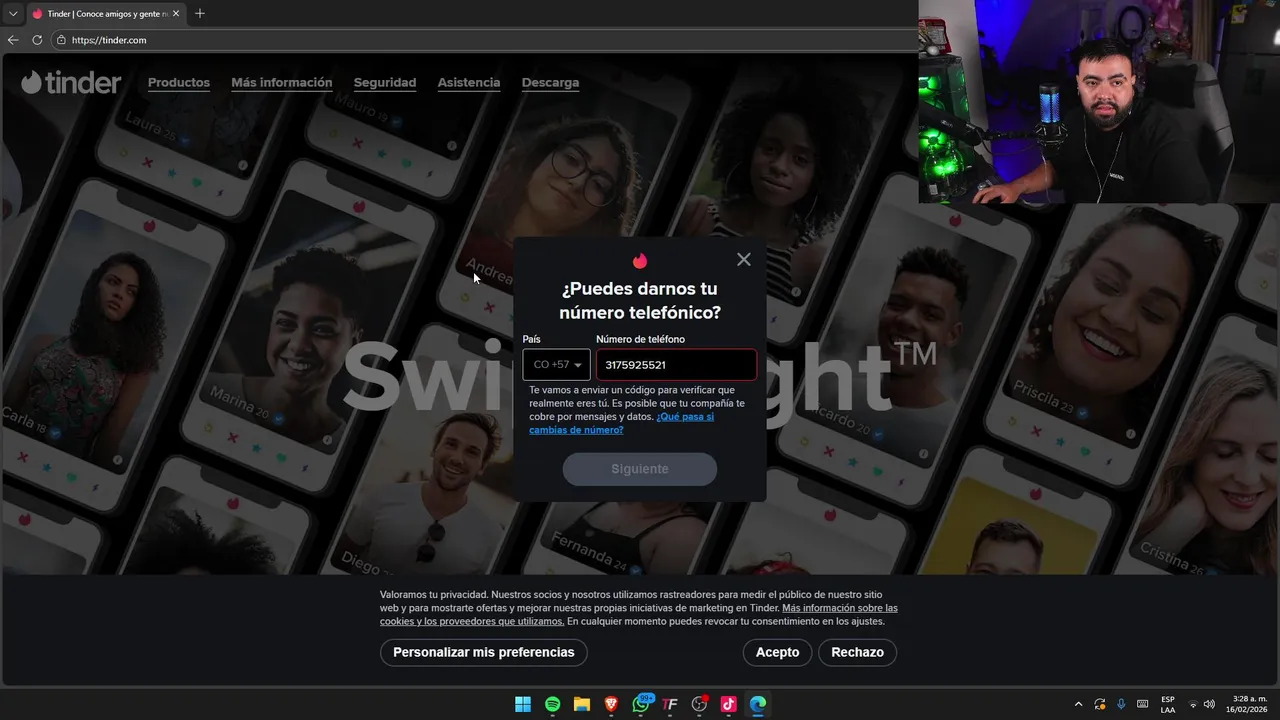Open the TF app in taskbar
Screen dimensions: 1280x720
pos(670,704)
